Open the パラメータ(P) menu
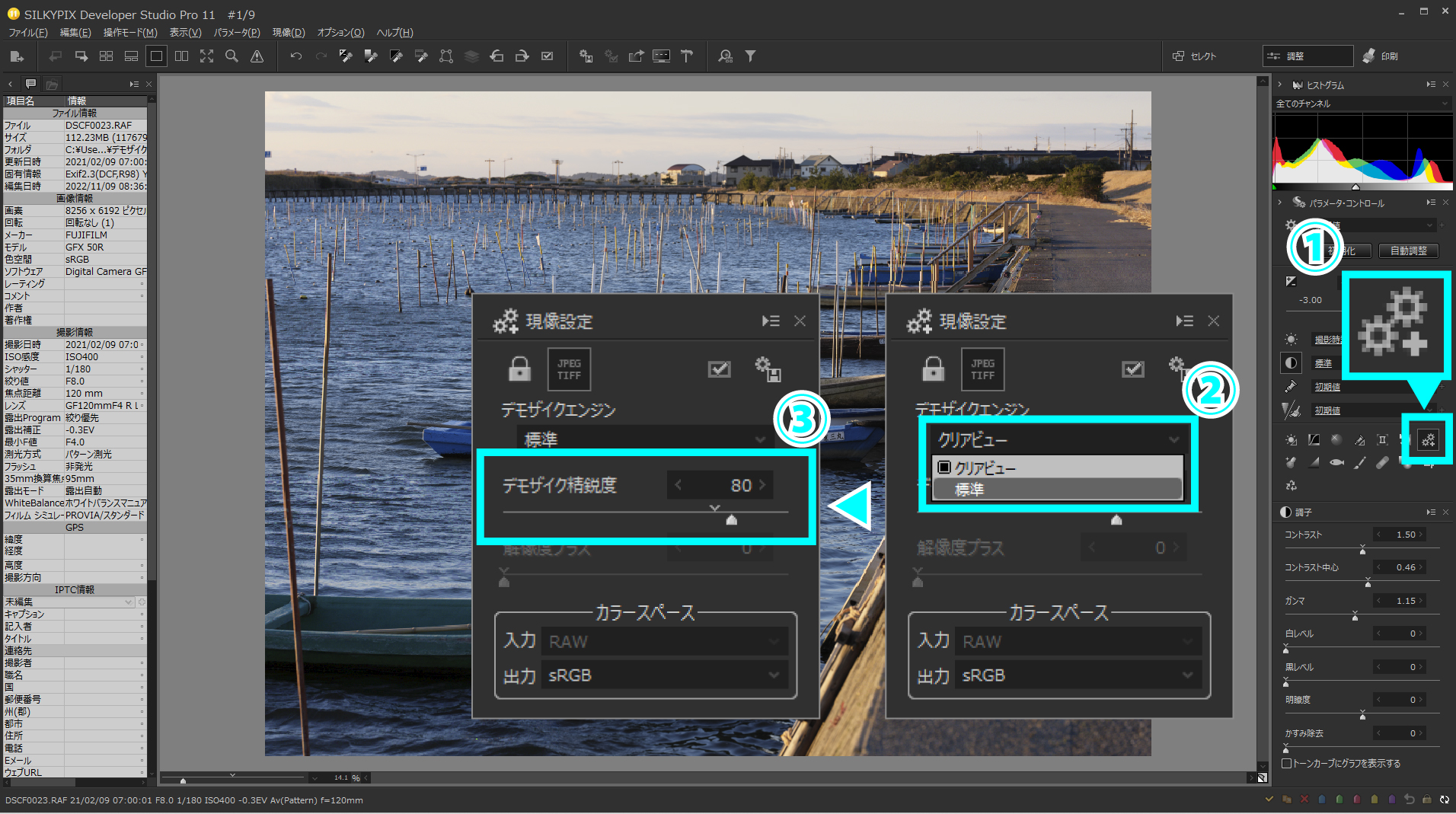Image resolution: width=1456 pixels, height=814 pixels. 237,33
